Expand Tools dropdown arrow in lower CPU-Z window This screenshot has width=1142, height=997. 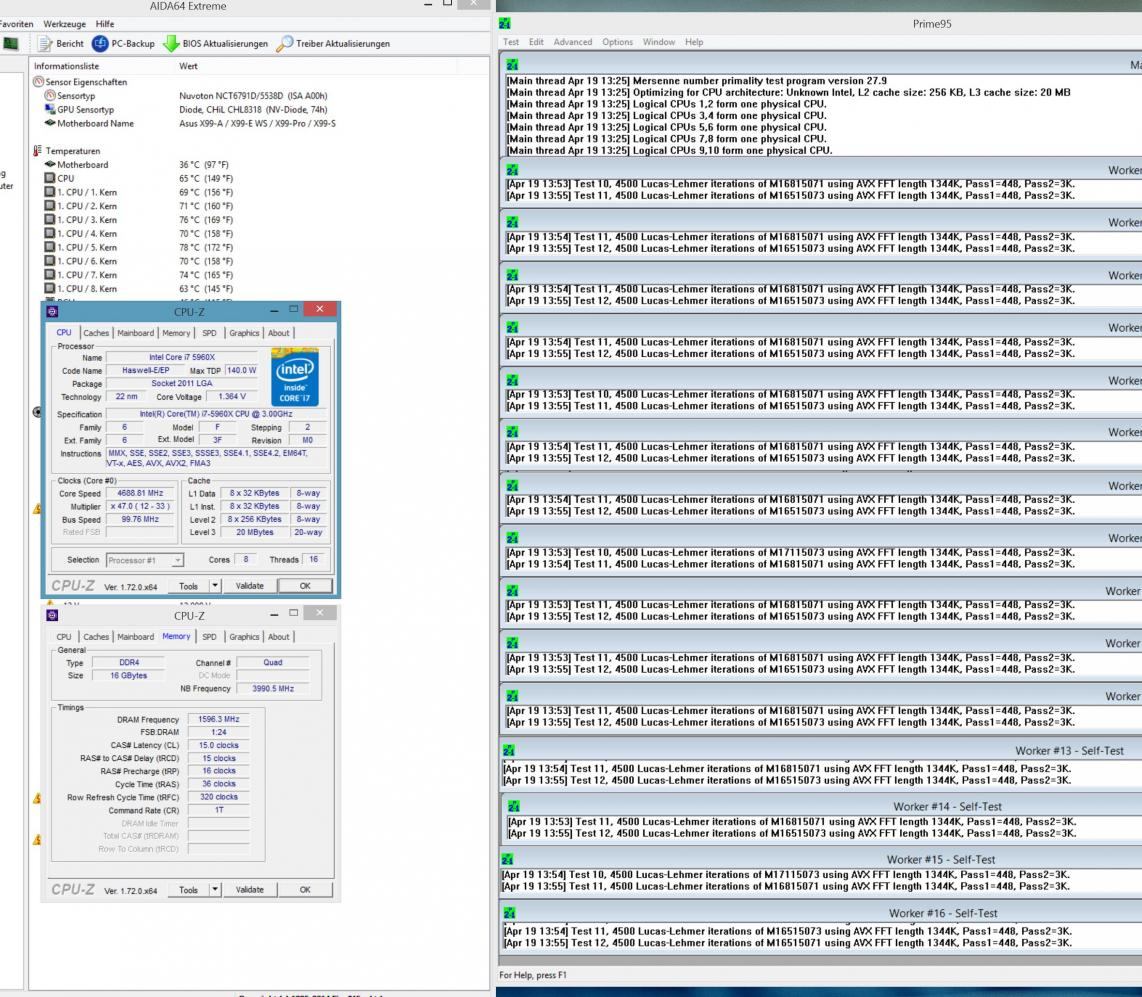pos(214,889)
